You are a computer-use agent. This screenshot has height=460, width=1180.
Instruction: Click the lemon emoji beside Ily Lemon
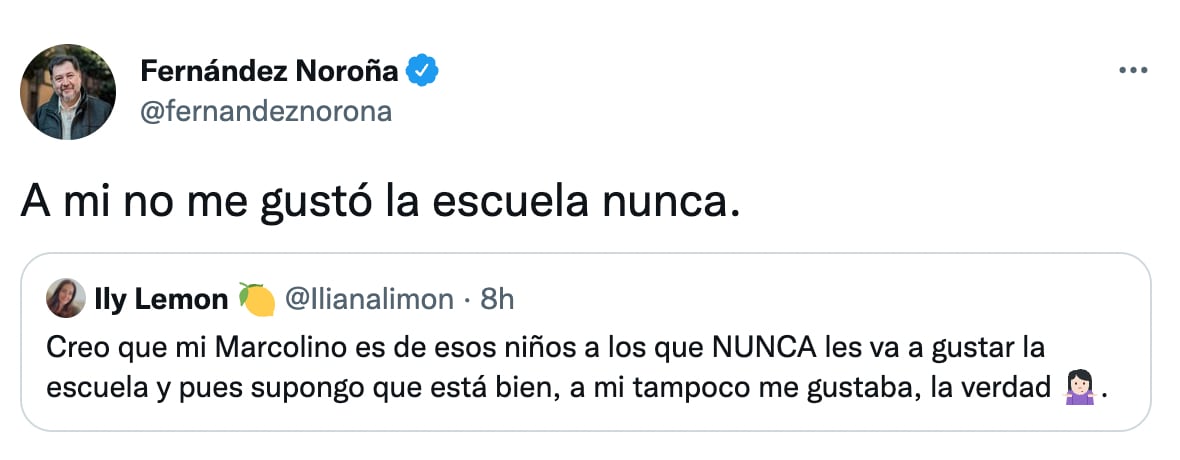pos(256,298)
